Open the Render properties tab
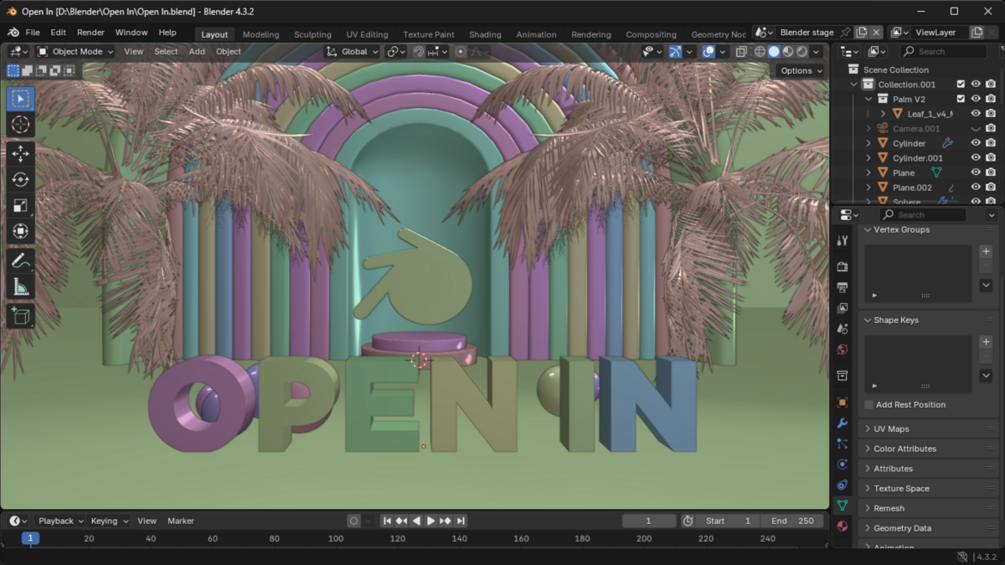Image resolution: width=1005 pixels, height=565 pixels. (843, 266)
